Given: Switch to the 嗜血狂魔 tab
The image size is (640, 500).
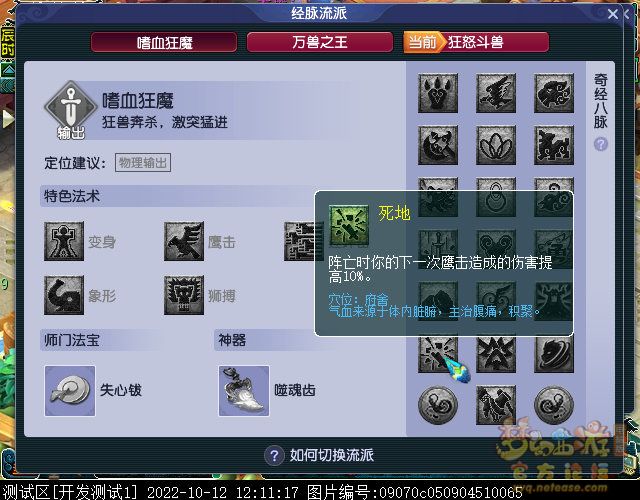Looking at the screenshot, I should 164,42.
